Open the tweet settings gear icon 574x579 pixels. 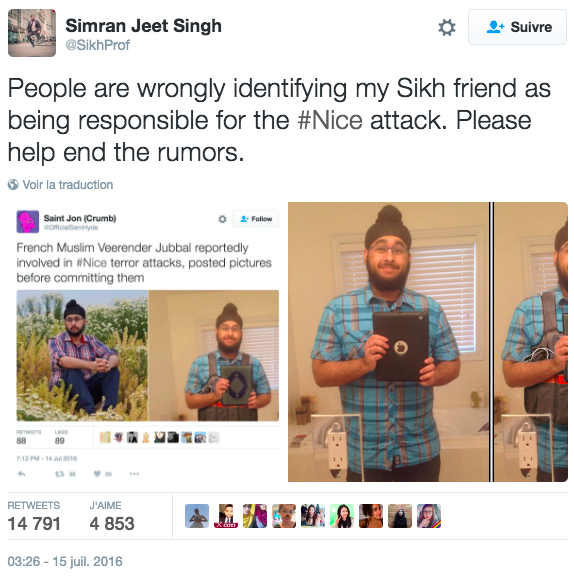coord(447,28)
